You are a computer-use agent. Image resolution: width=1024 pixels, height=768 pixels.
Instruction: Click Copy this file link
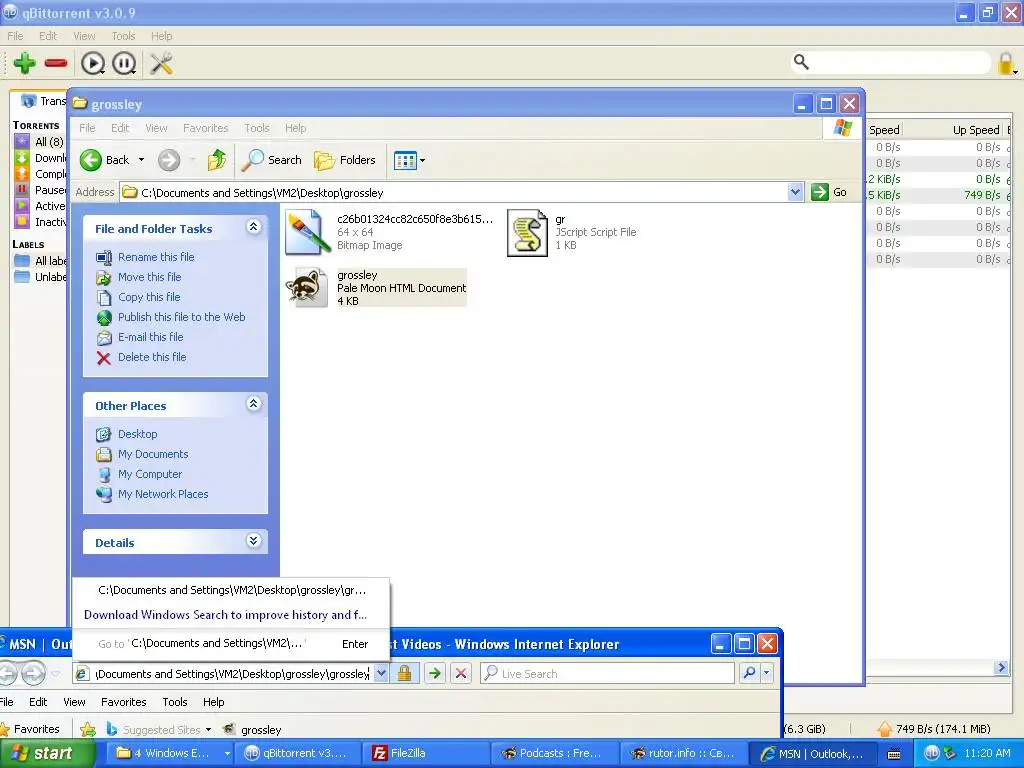pyautogui.click(x=149, y=297)
